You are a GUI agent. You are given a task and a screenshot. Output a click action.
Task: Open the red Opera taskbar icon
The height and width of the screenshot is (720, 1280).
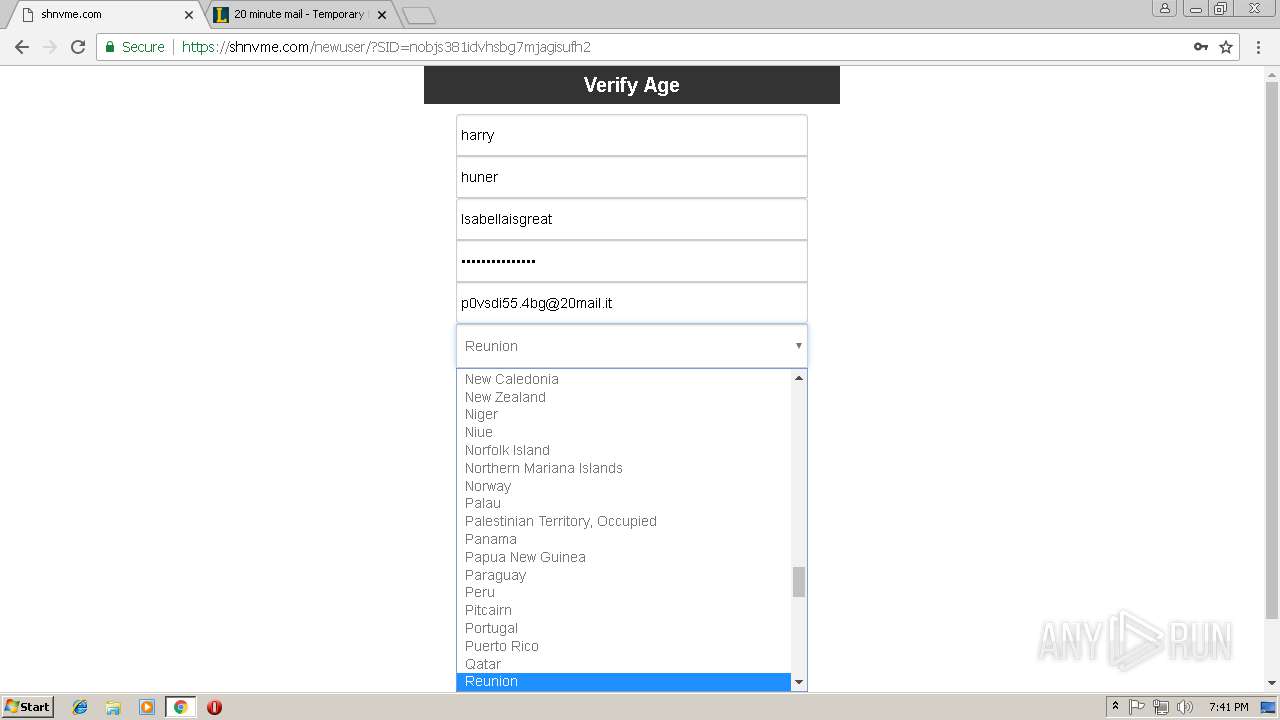coord(214,707)
